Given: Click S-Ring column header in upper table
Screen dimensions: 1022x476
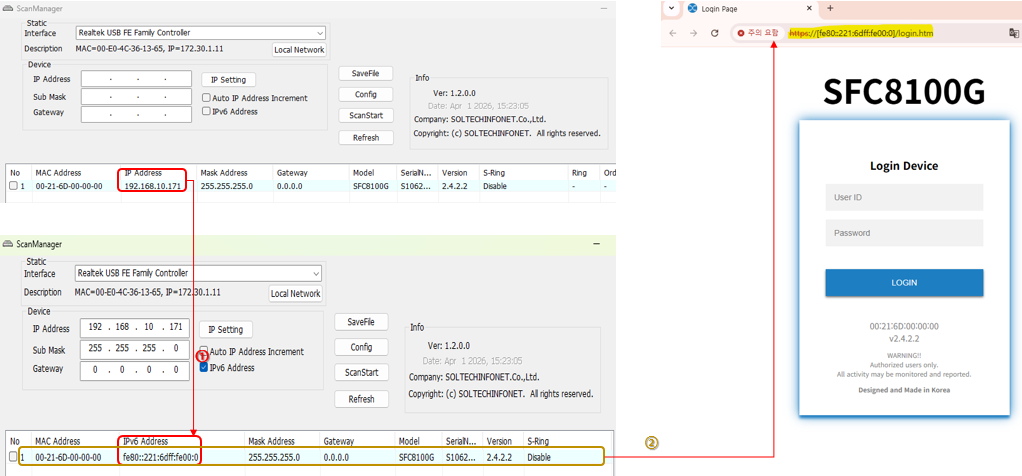Looking at the screenshot, I should coord(494,173).
